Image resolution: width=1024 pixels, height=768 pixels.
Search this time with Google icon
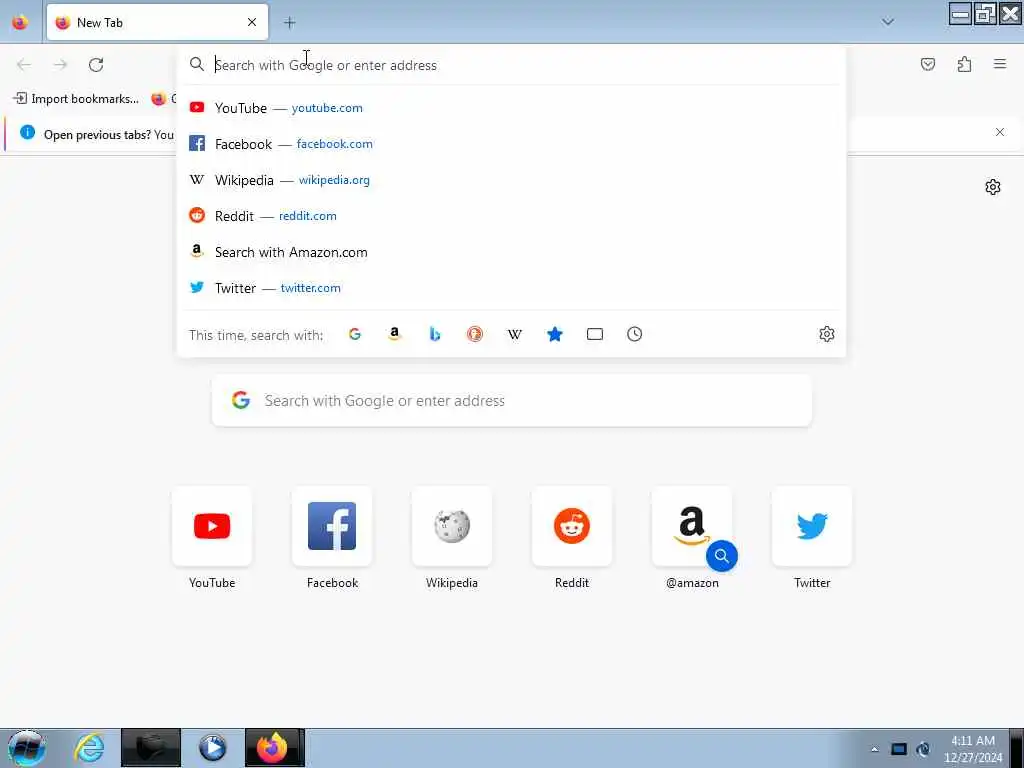(355, 334)
